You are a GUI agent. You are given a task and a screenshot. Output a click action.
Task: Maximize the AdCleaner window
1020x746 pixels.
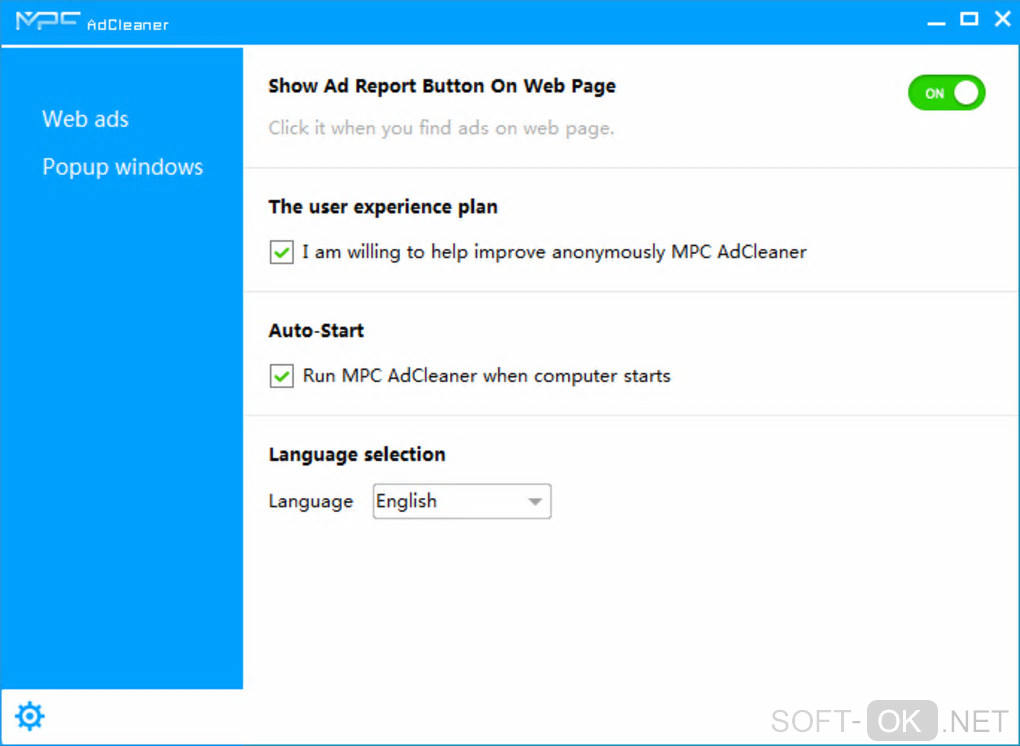(x=969, y=19)
